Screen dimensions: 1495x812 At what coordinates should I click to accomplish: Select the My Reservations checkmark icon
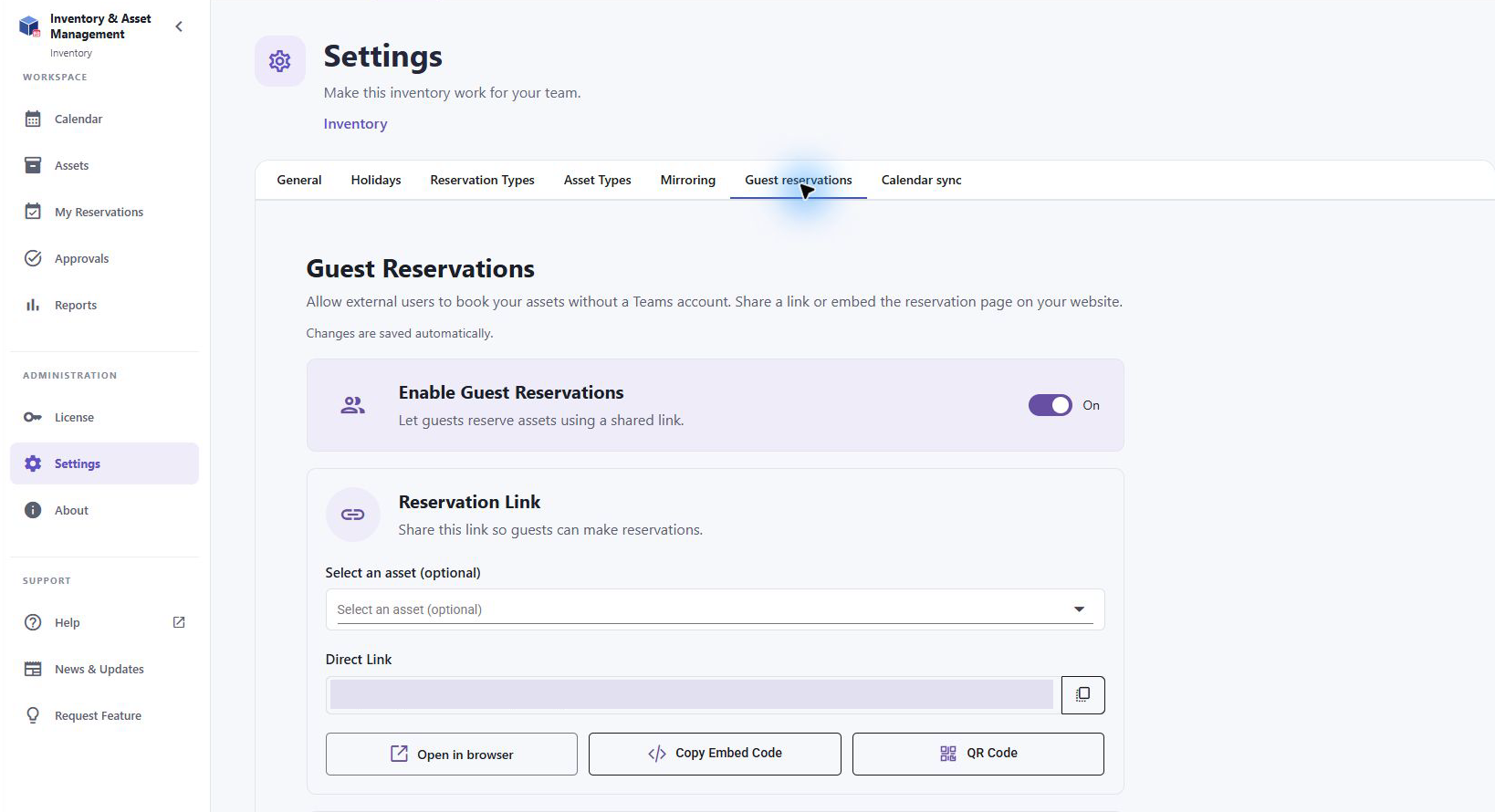[33, 212]
